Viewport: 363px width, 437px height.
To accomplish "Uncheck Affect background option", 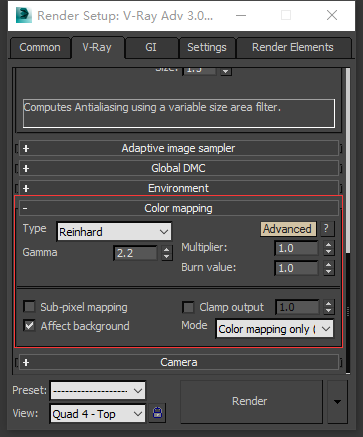I will point(30,326).
